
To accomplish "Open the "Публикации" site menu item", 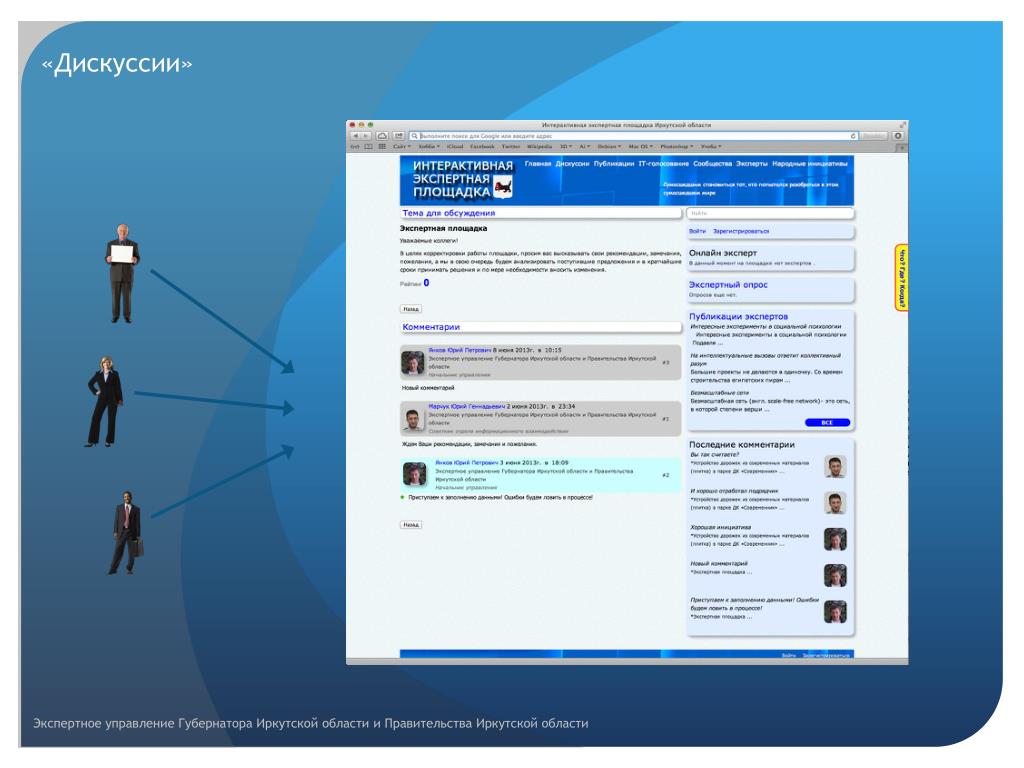I will (x=614, y=163).
